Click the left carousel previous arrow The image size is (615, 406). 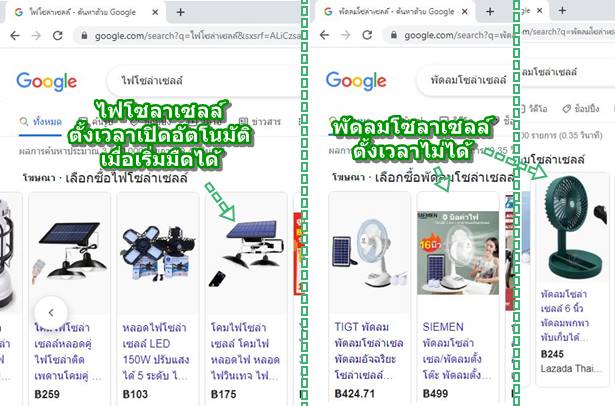click(51, 313)
